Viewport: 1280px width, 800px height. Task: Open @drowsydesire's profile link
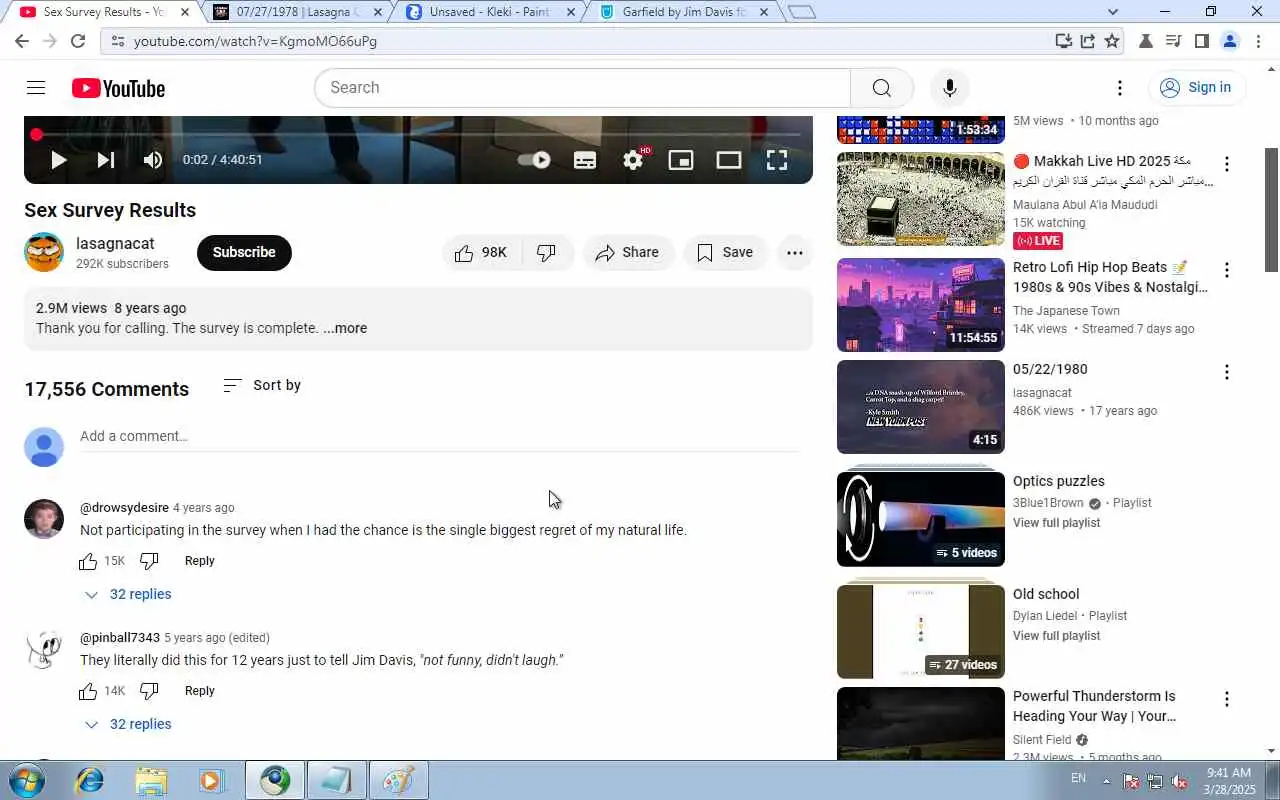124,508
